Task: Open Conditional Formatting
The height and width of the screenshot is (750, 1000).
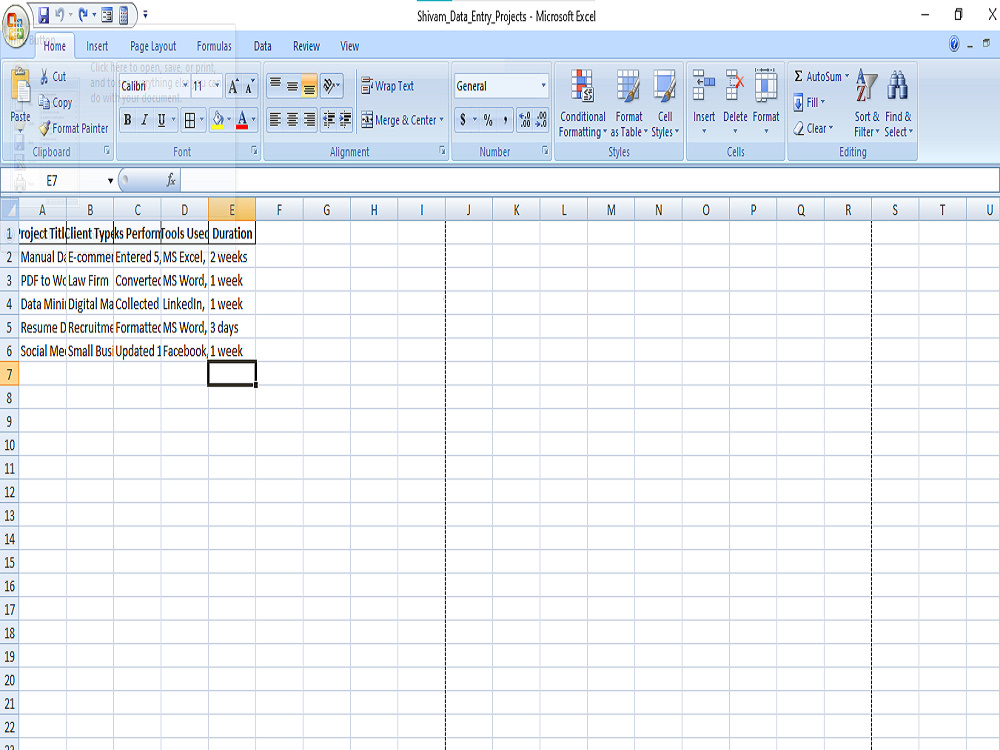Action: pyautogui.click(x=582, y=103)
